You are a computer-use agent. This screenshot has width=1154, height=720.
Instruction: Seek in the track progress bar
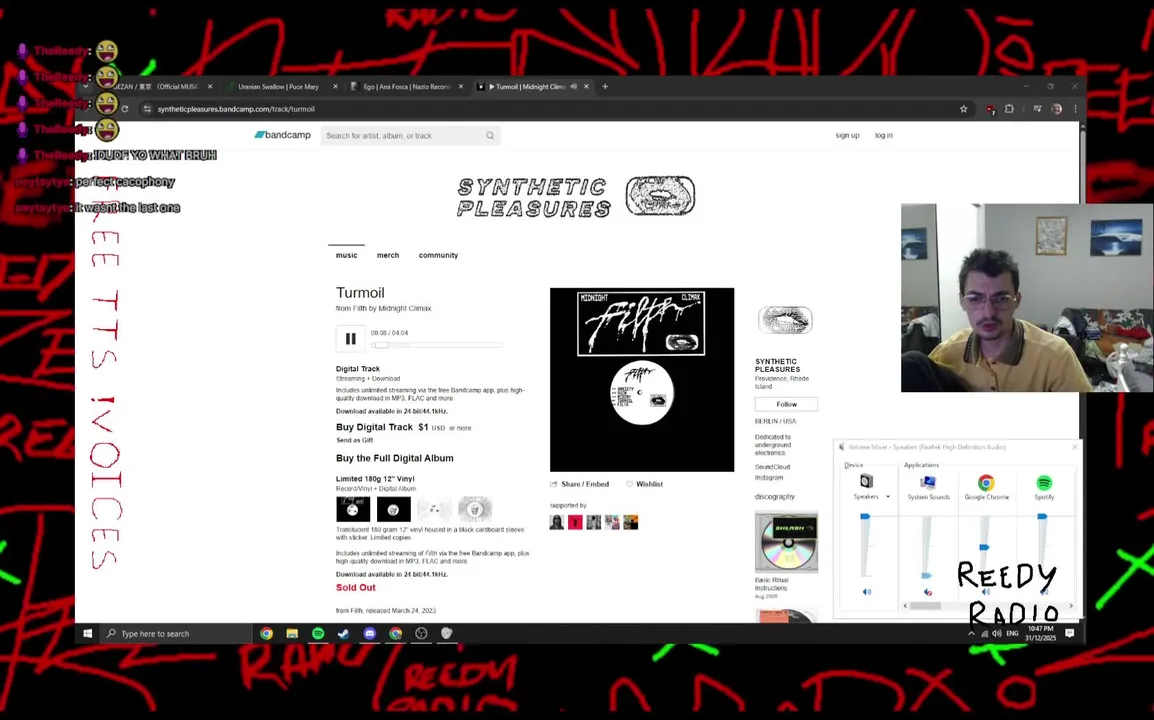[x=437, y=345]
